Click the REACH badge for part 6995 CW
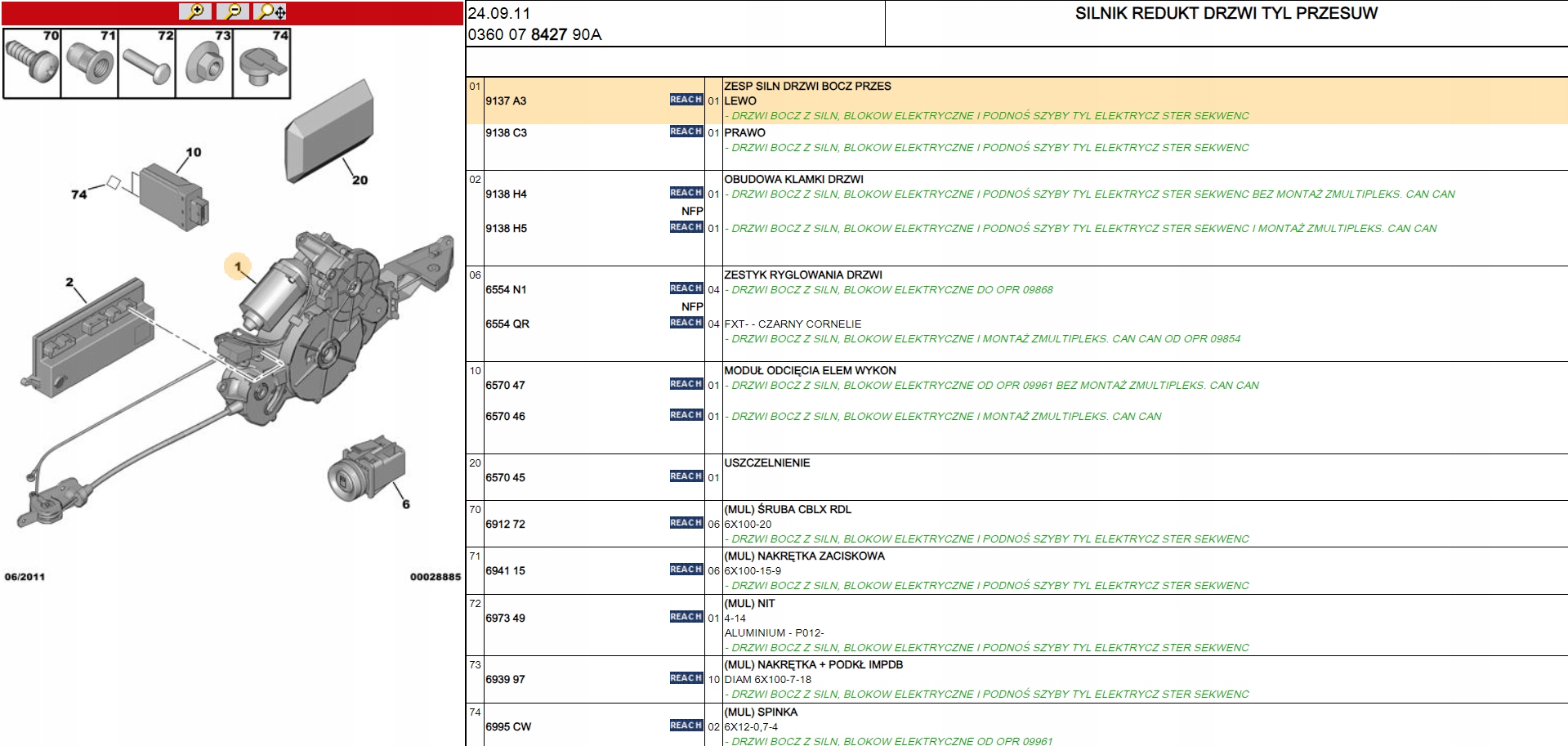1568x746 pixels. pos(686,726)
